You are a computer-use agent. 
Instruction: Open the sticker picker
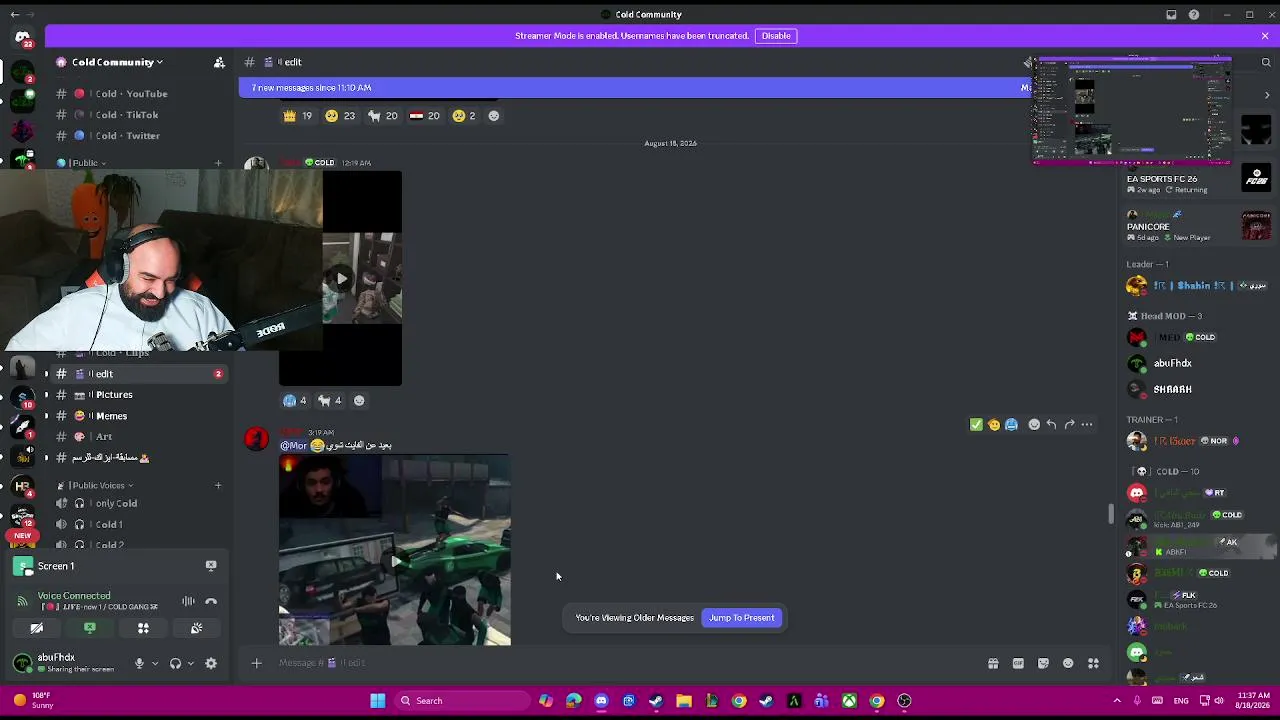coord(1043,663)
